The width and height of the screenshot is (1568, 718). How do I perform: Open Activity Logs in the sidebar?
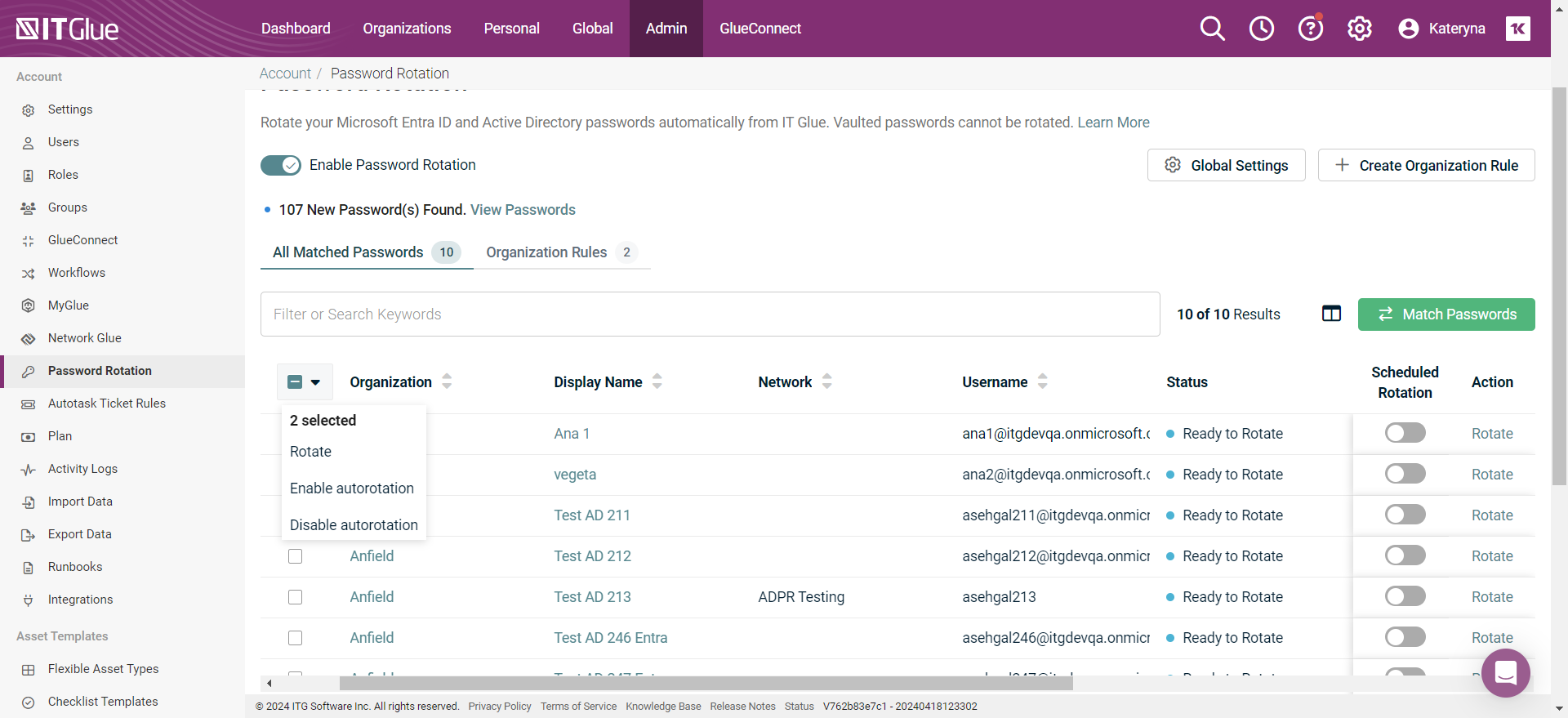click(82, 469)
